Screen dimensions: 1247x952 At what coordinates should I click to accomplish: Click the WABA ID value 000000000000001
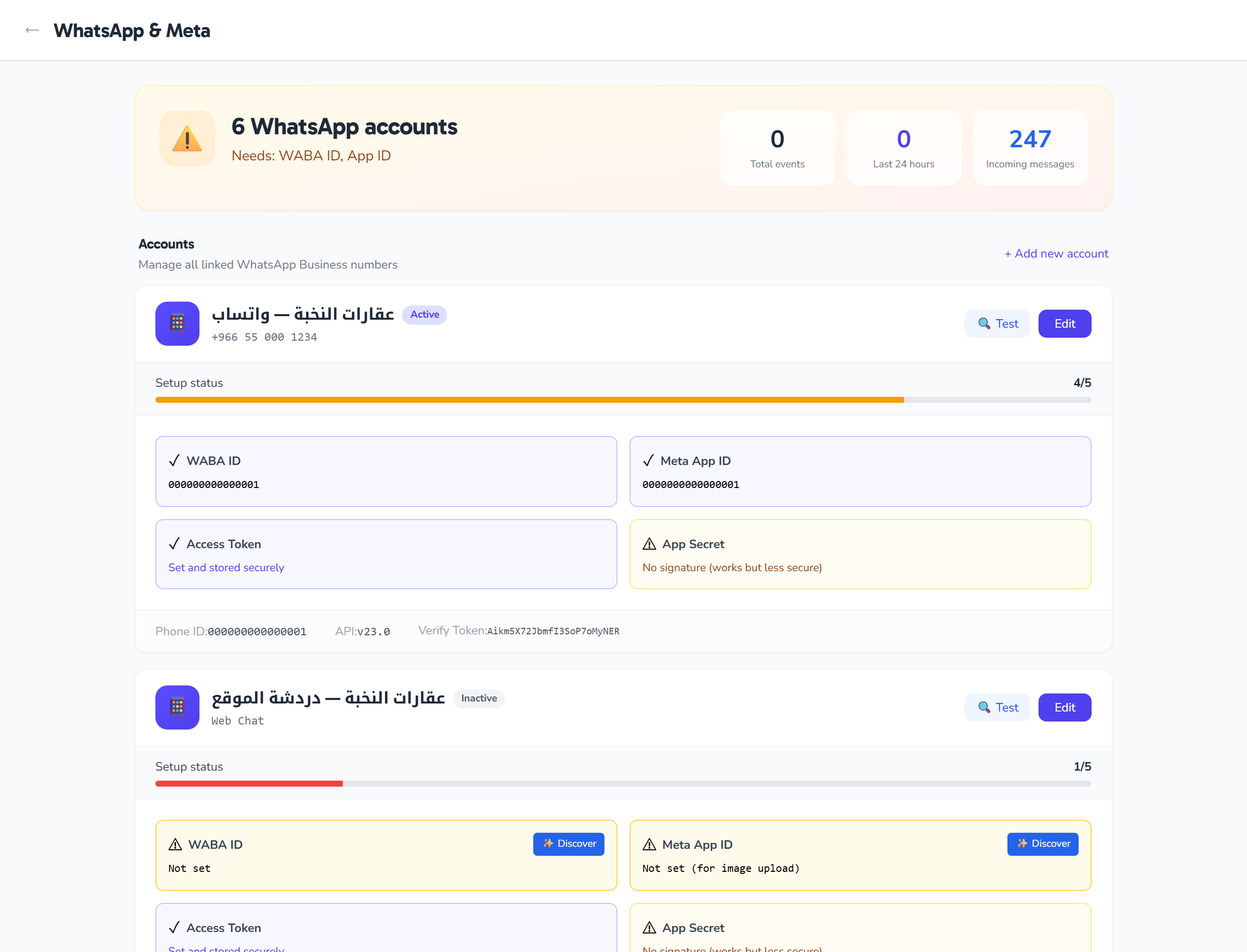pyautogui.click(x=214, y=485)
